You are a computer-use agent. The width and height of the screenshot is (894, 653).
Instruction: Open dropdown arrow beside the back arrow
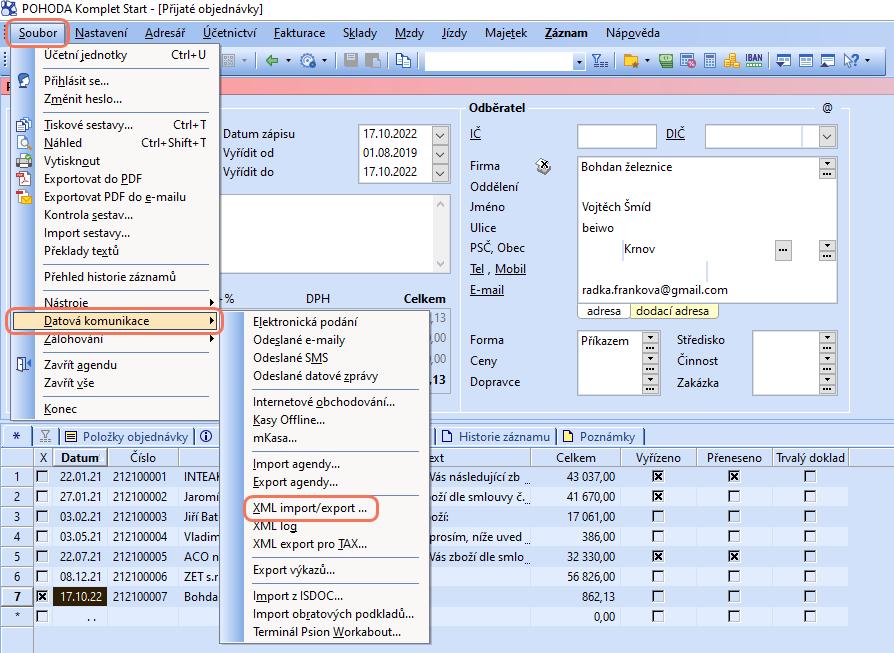tap(288, 60)
